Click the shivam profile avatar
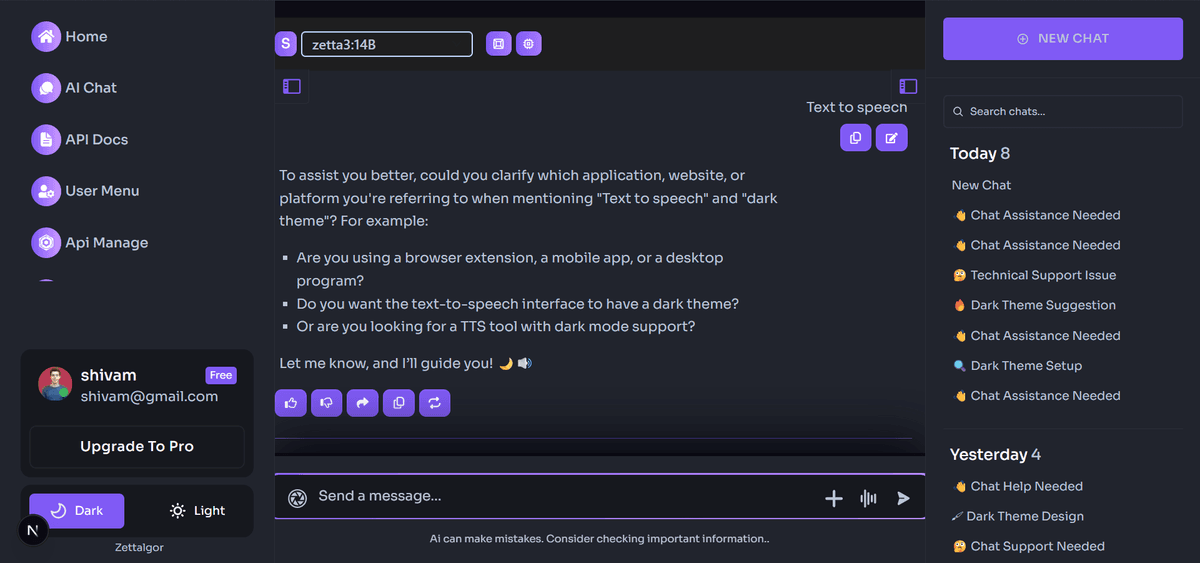Image resolution: width=1200 pixels, height=563 pixels. point(55,385)
